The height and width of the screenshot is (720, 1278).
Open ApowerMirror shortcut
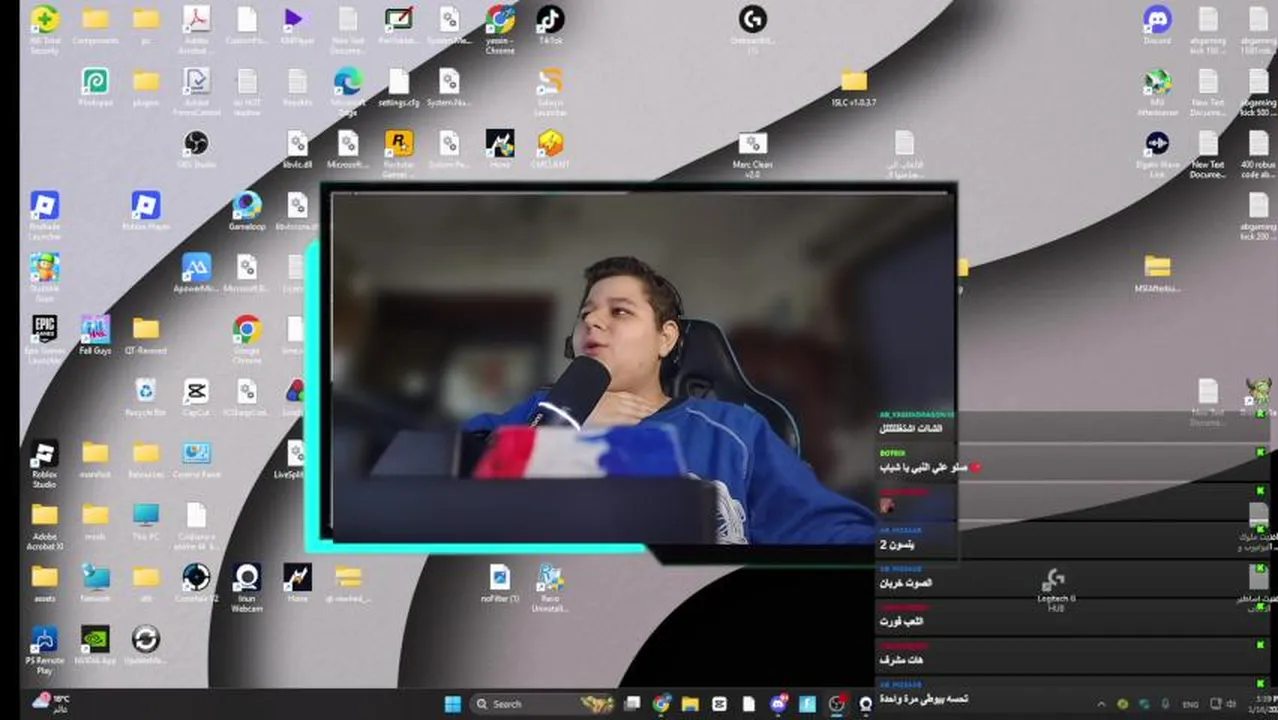tap(196, 274)
